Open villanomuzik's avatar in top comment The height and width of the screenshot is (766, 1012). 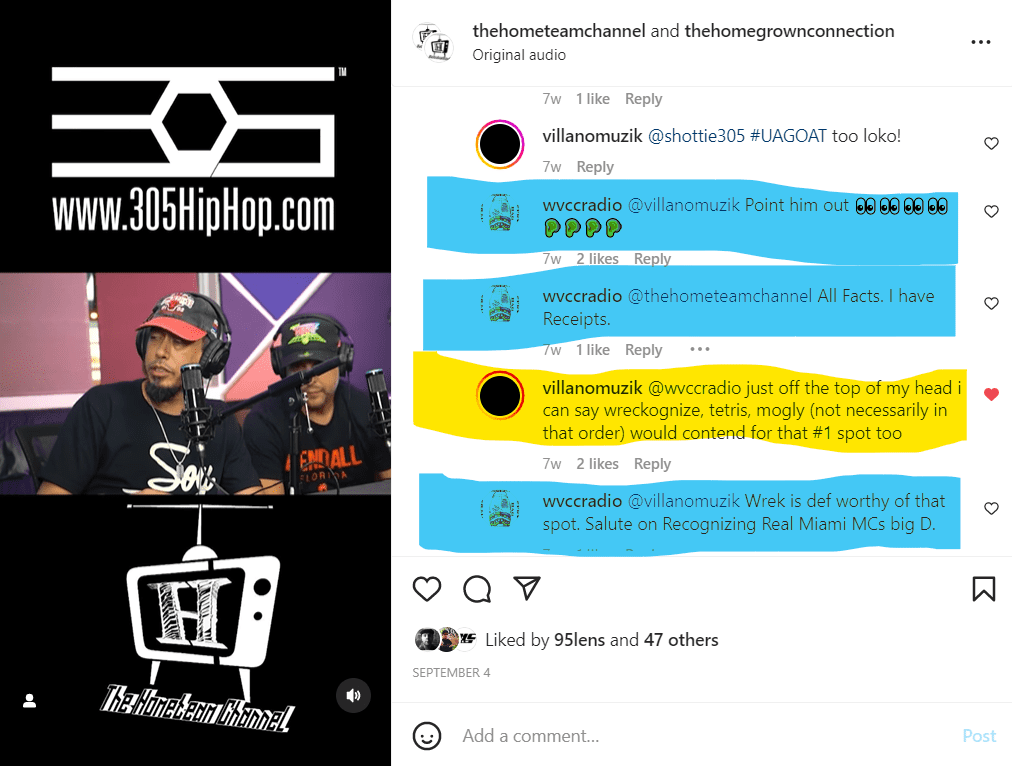click(500, 144)
